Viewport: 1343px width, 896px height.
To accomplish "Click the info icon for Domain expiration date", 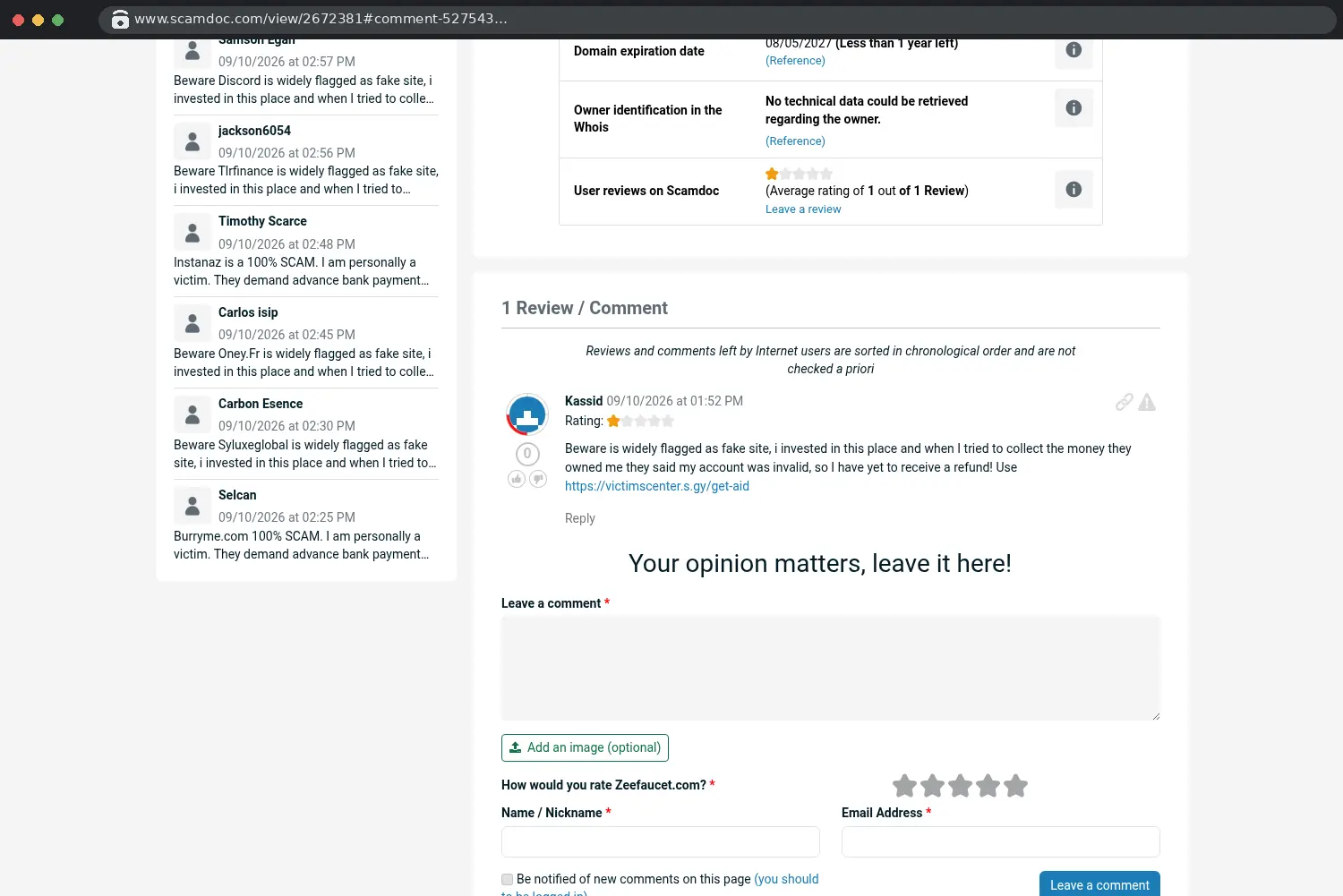I will coord(1074,50).
